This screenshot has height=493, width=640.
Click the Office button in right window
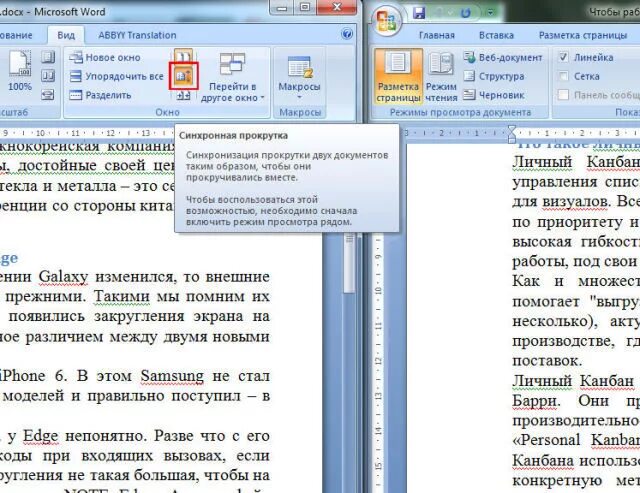386,20
